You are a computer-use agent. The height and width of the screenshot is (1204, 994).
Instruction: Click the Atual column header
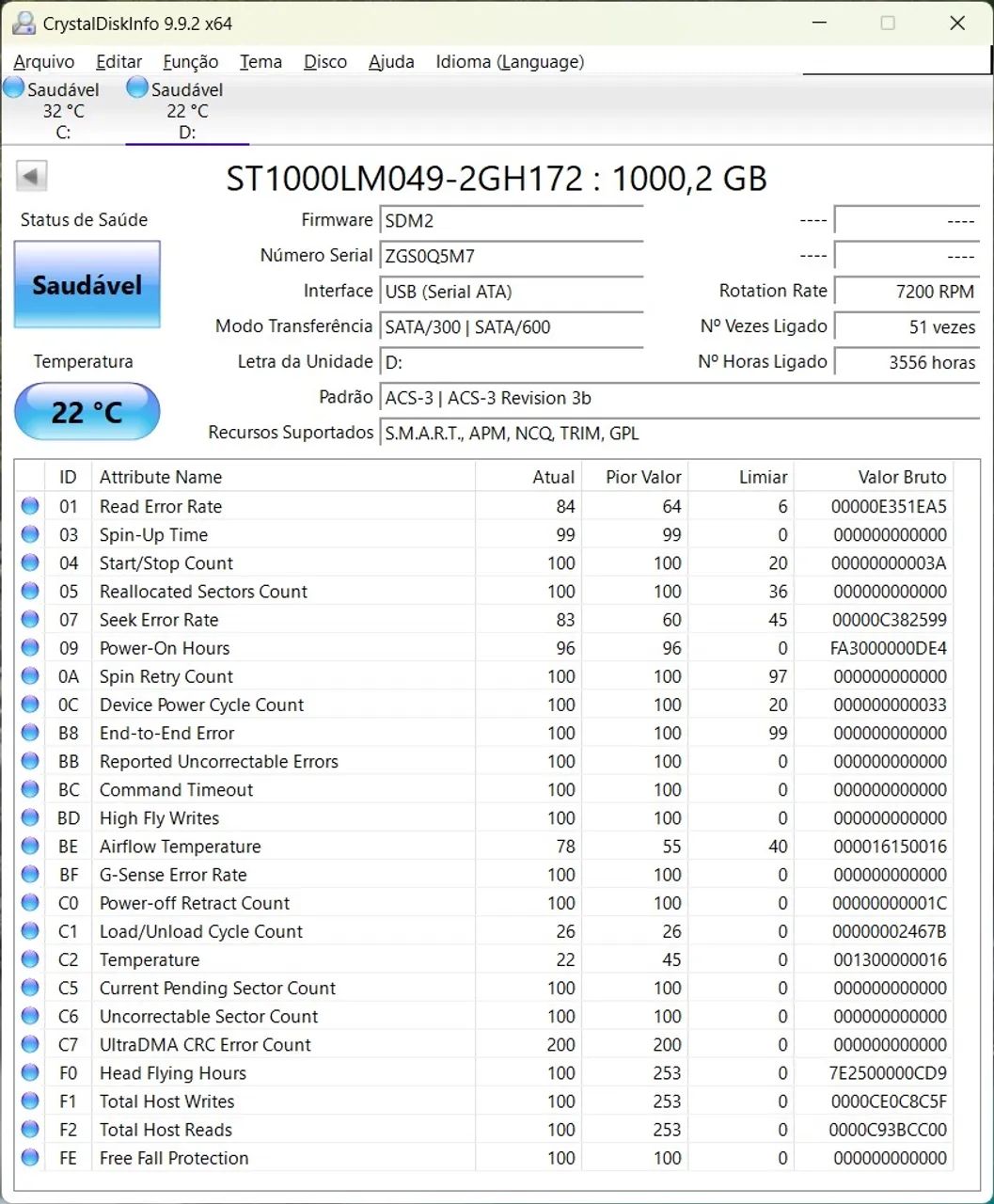click(x=529, y=477)
